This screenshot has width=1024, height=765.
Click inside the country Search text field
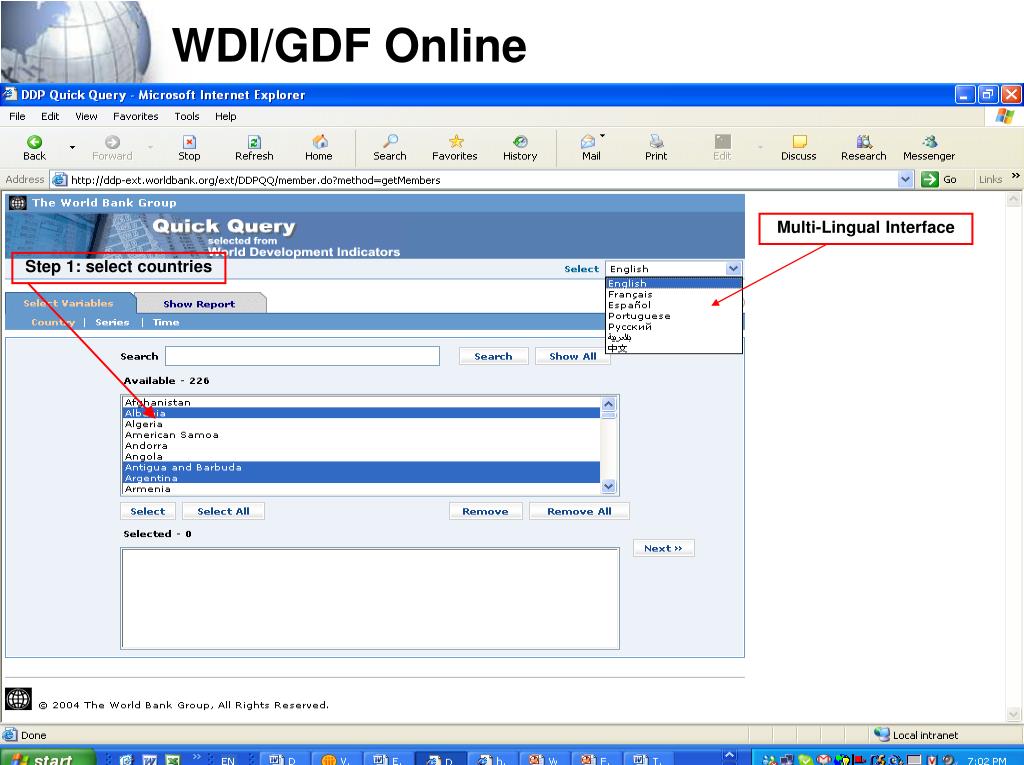[x=302, y=356]
